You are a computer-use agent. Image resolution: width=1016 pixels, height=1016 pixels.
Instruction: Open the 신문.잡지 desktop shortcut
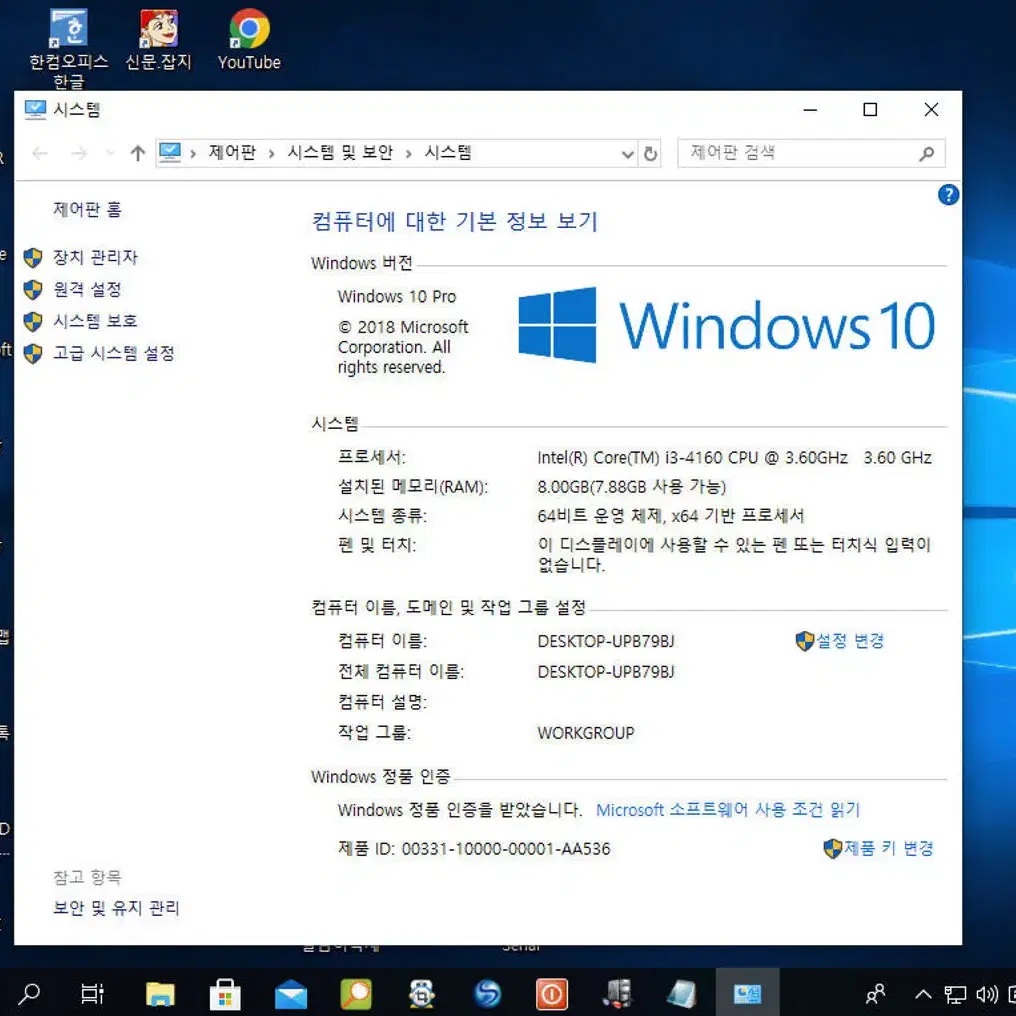159,39
